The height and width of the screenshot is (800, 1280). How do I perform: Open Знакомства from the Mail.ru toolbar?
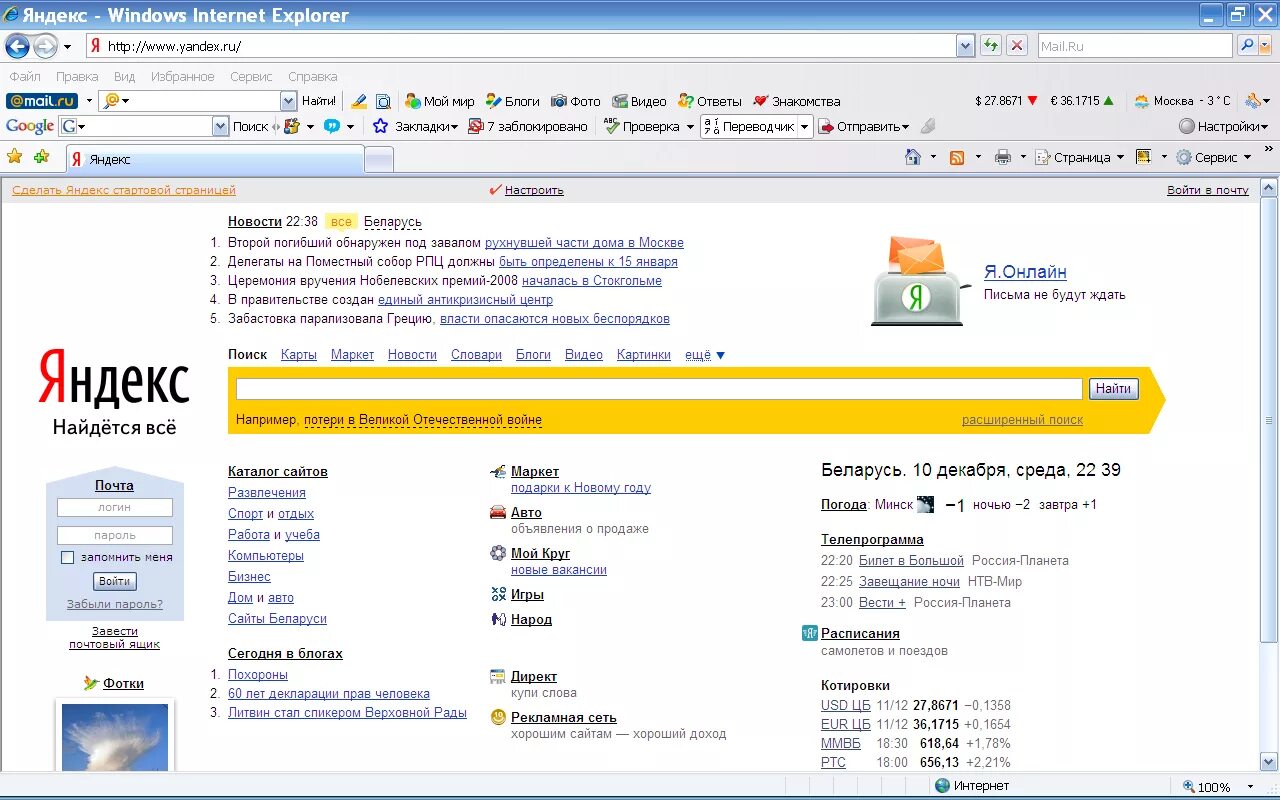[x=797, y=101]
